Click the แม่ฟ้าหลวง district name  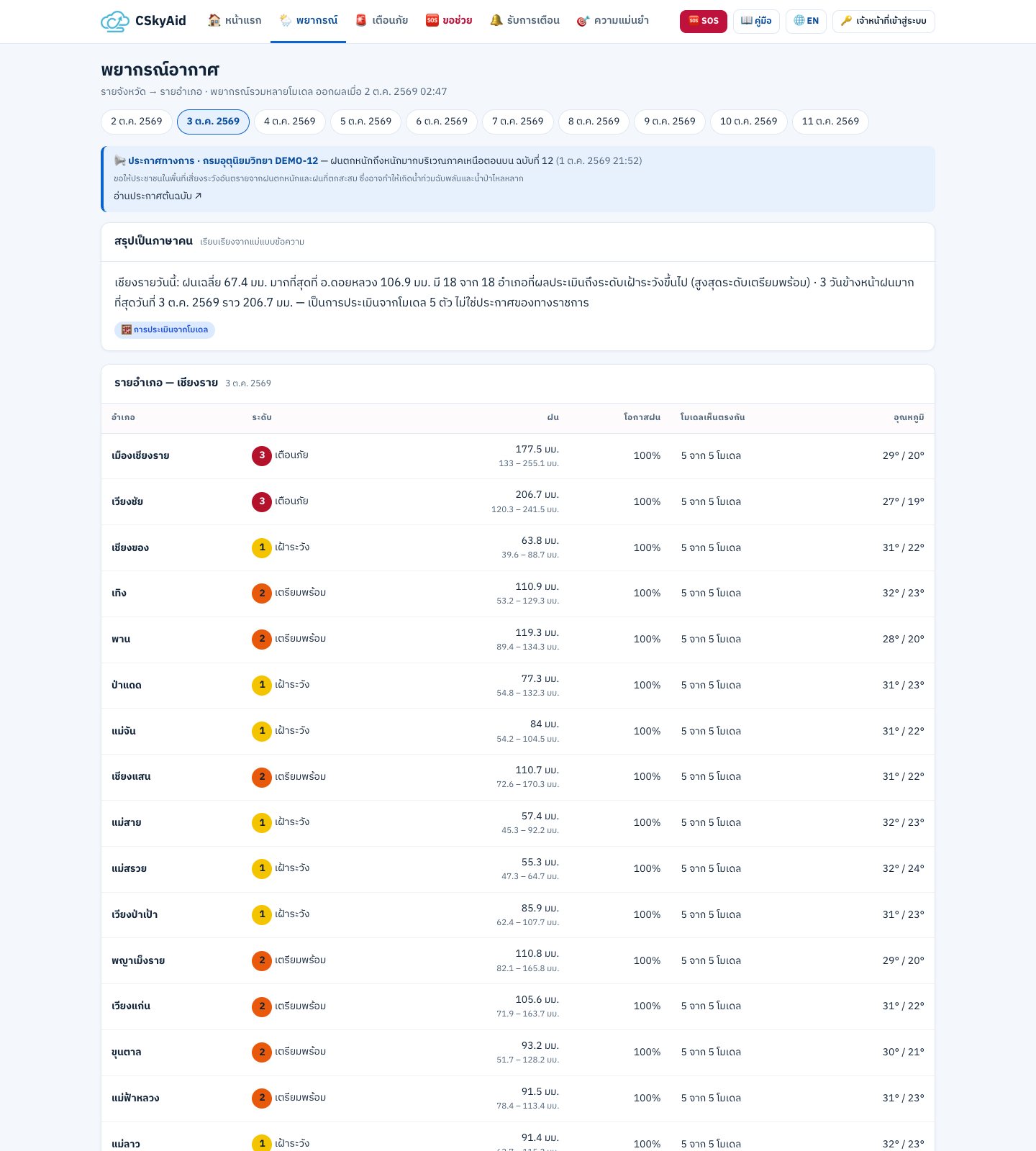click(135, 1098)
